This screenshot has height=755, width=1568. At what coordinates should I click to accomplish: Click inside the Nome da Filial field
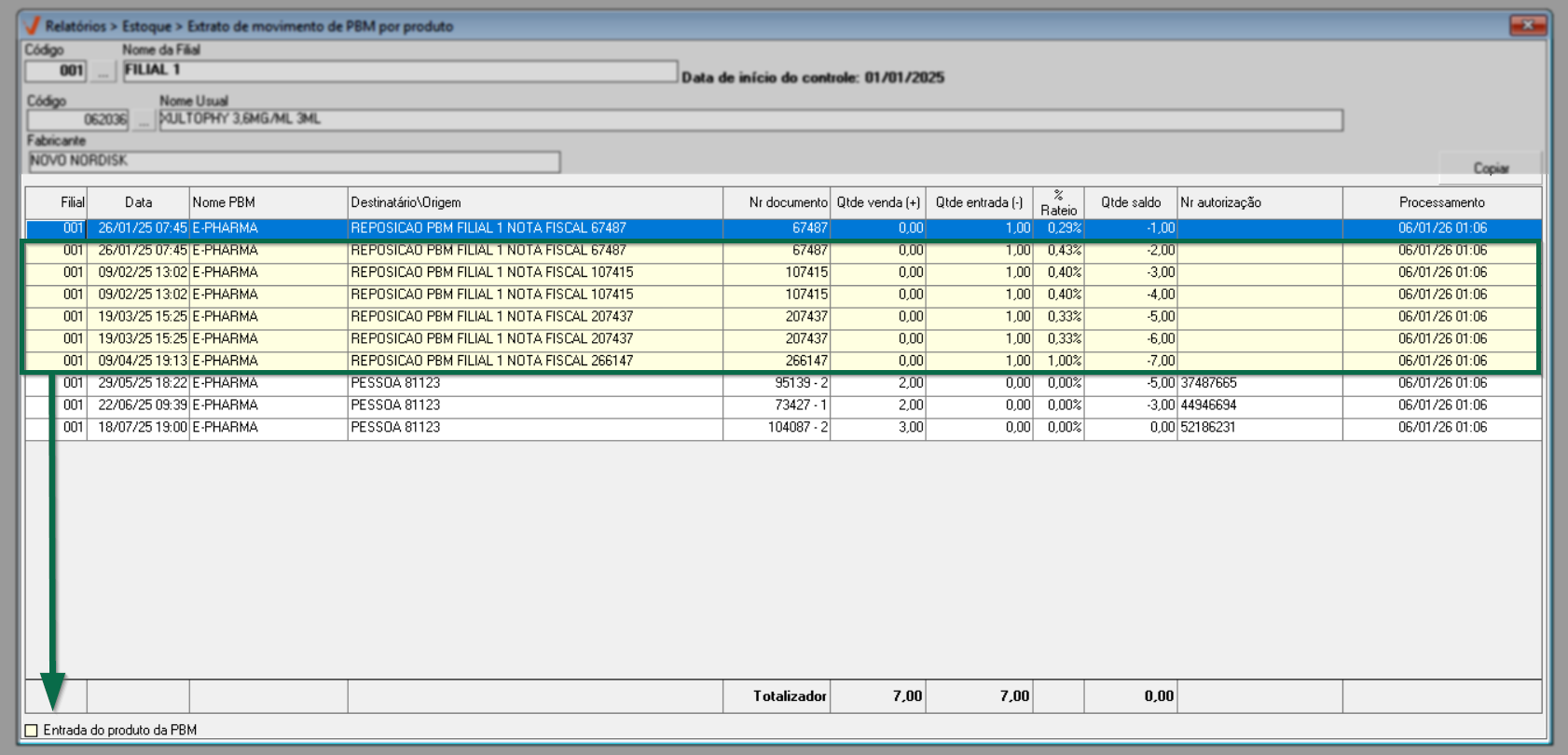coord(399,71)
